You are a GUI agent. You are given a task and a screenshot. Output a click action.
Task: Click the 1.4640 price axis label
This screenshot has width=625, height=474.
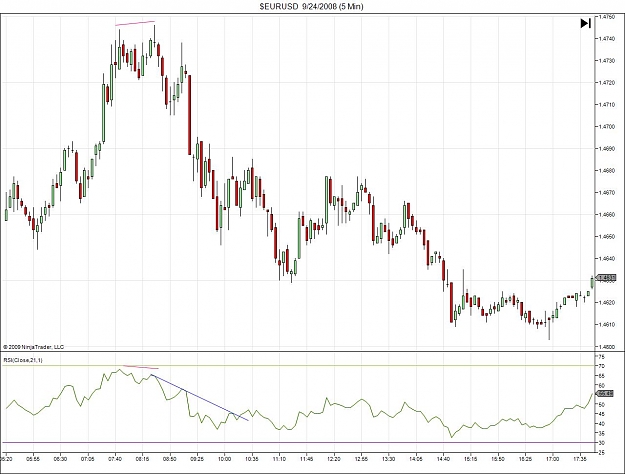(607, 258)
